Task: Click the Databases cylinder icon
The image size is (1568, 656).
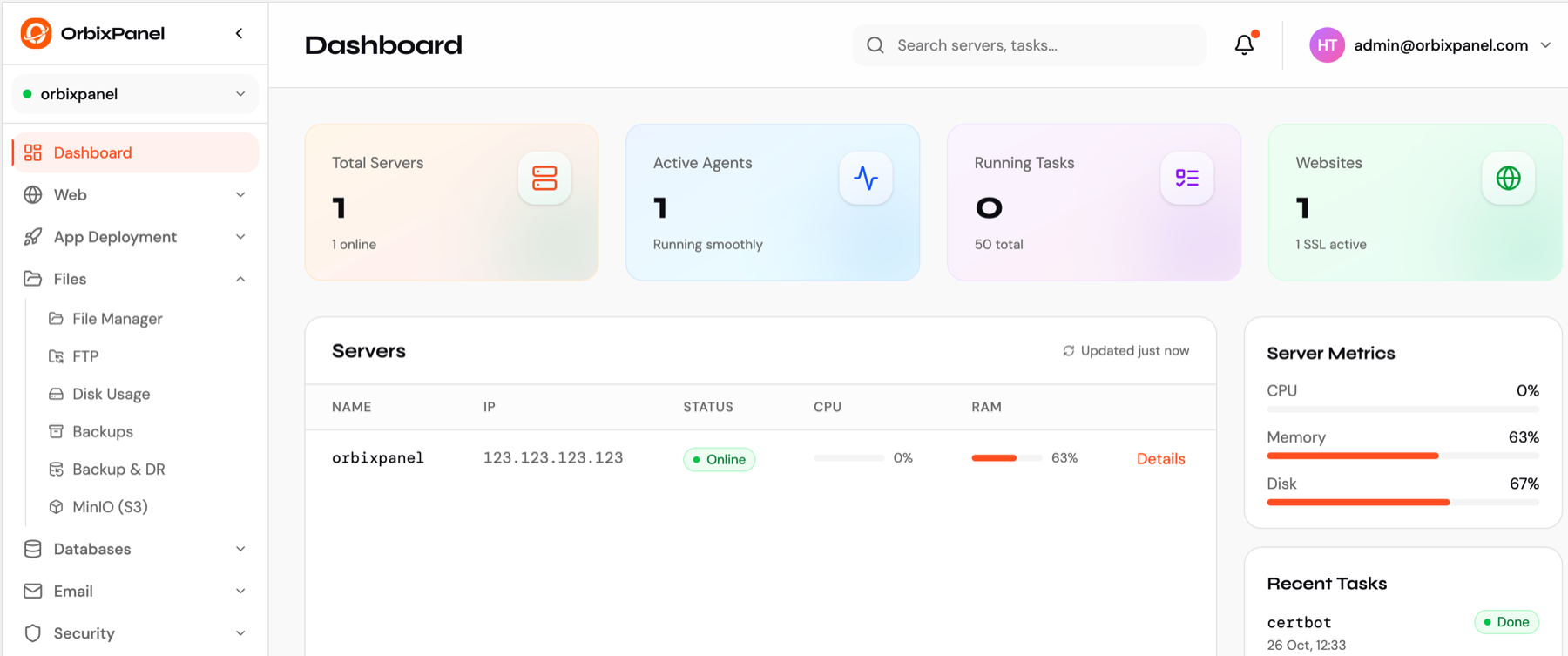Action: point(33,549)
